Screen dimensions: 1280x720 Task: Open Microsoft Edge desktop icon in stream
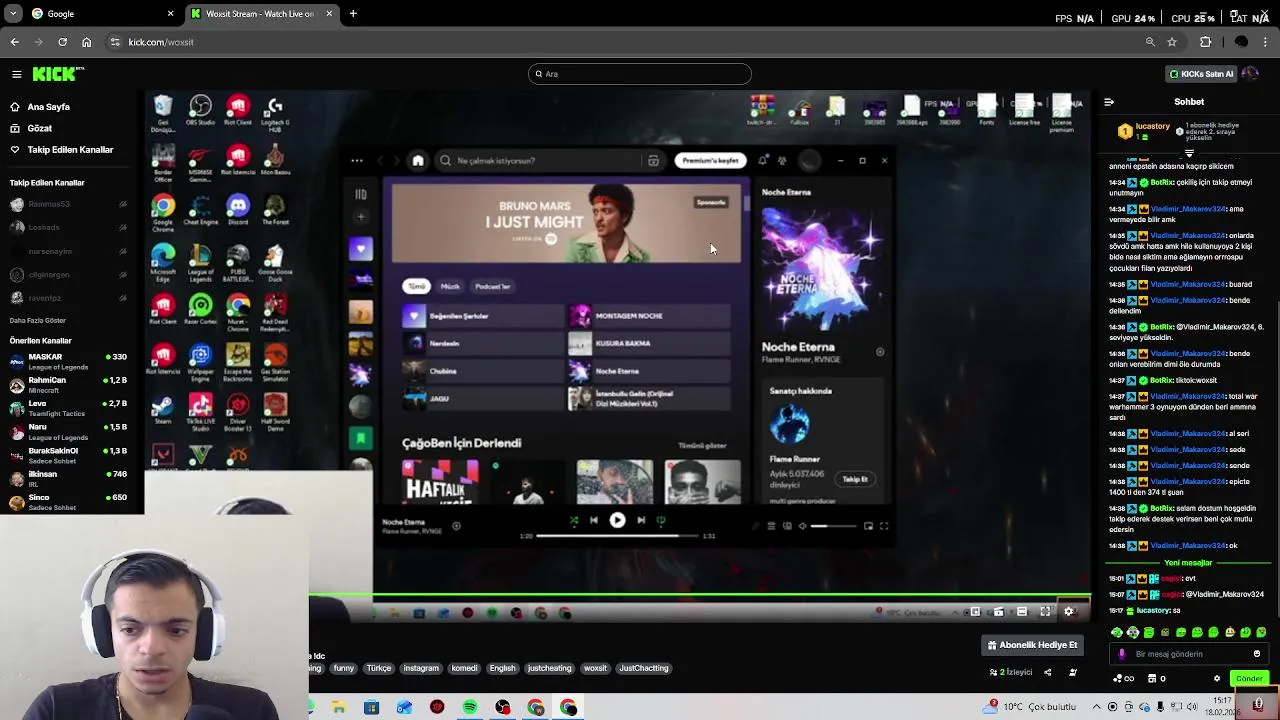163,262
